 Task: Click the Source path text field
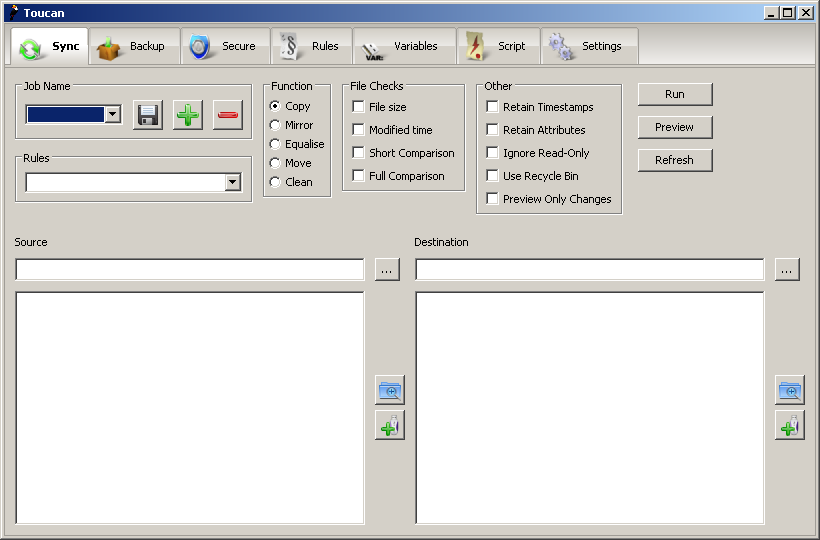tap(190, 270)
